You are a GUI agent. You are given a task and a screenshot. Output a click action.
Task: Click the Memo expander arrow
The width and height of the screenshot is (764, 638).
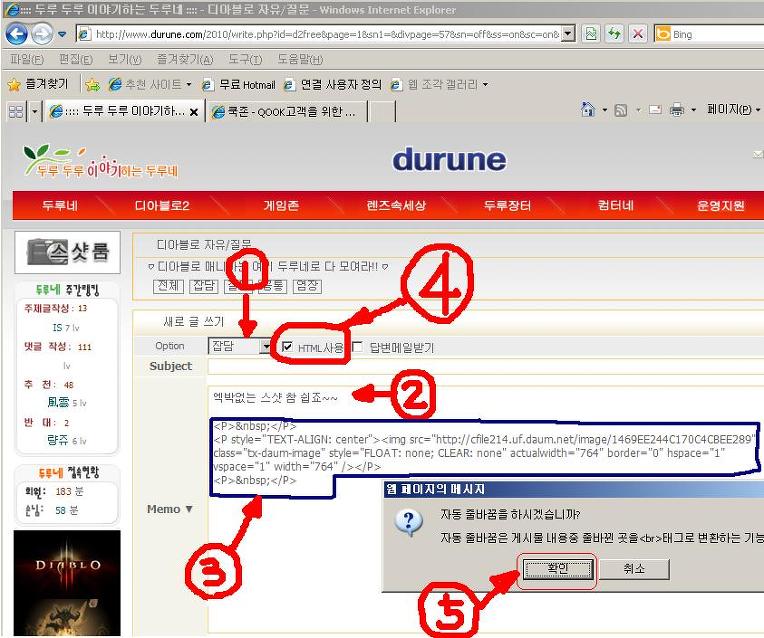tap(189, 509)
